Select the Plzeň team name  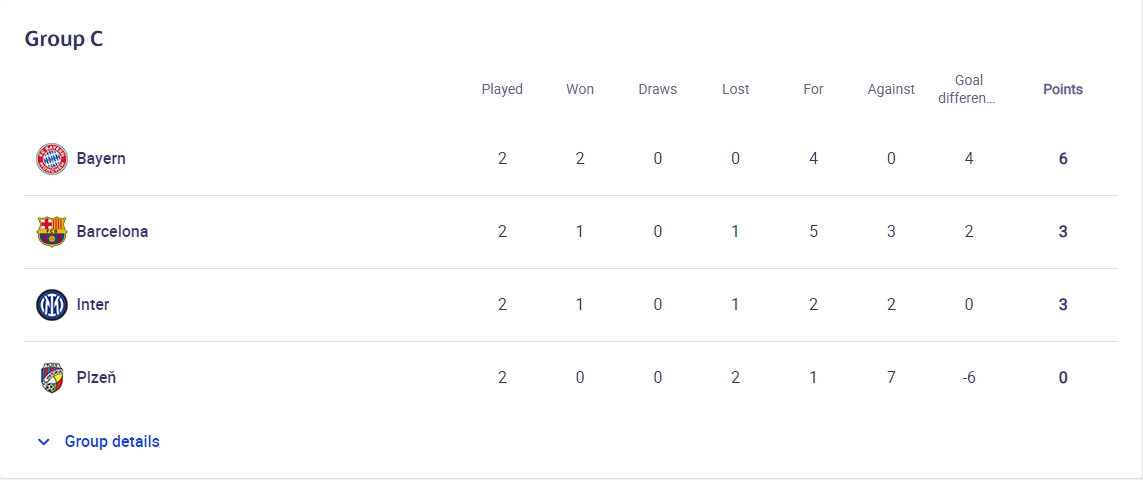pos(97,377)
